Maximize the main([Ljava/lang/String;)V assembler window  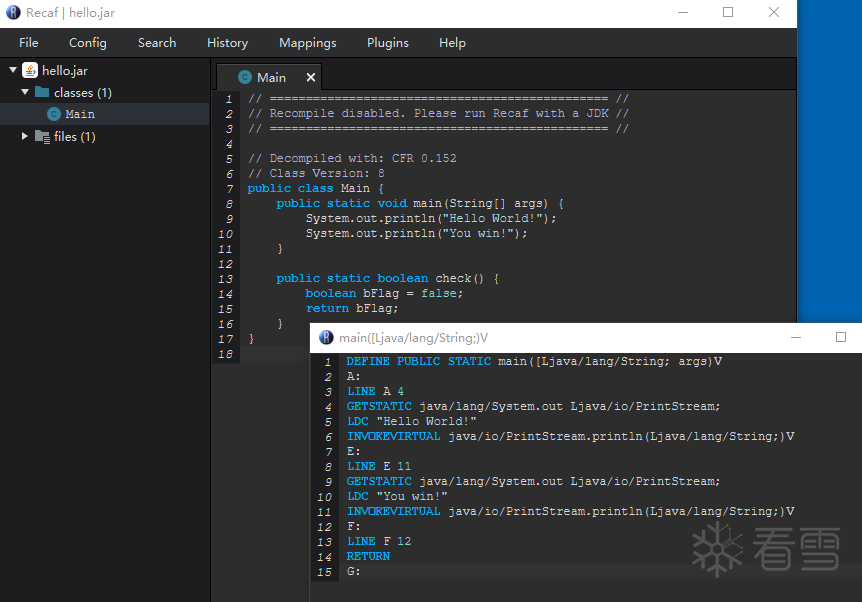pos(841,337)
